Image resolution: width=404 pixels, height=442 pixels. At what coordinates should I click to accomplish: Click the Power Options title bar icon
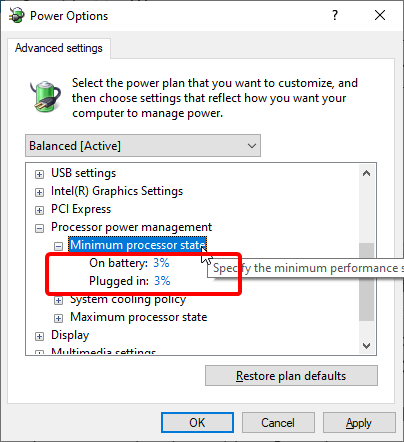[x=16, y=15]
